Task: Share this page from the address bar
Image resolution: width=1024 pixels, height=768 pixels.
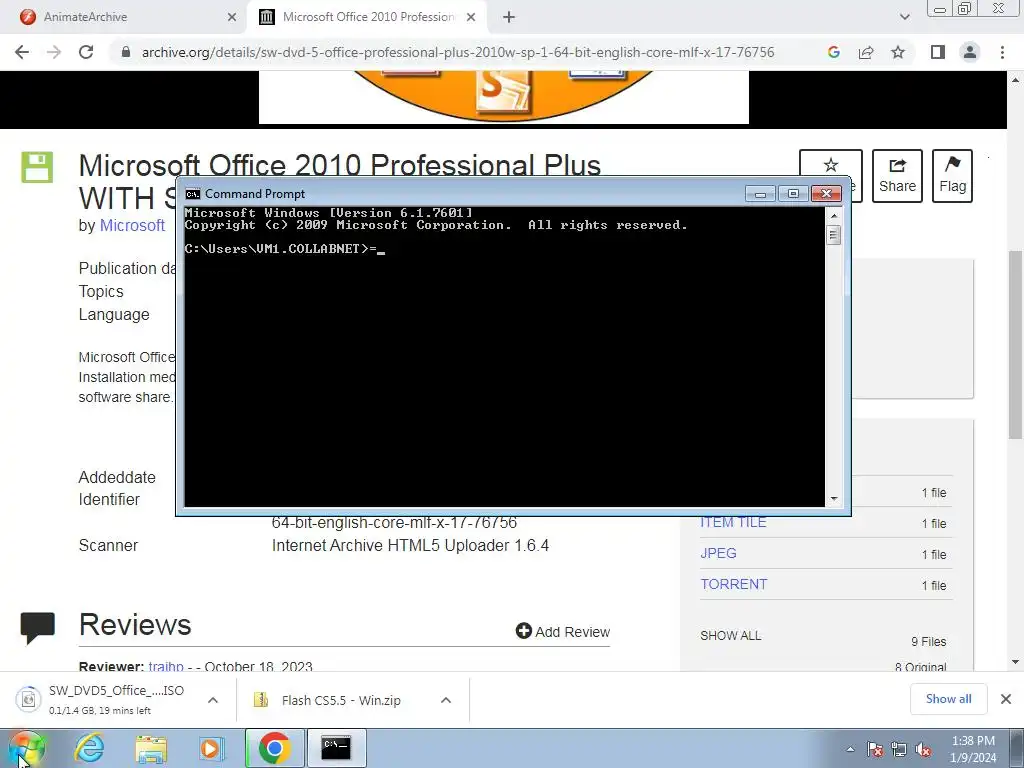Action: (866, 52)
